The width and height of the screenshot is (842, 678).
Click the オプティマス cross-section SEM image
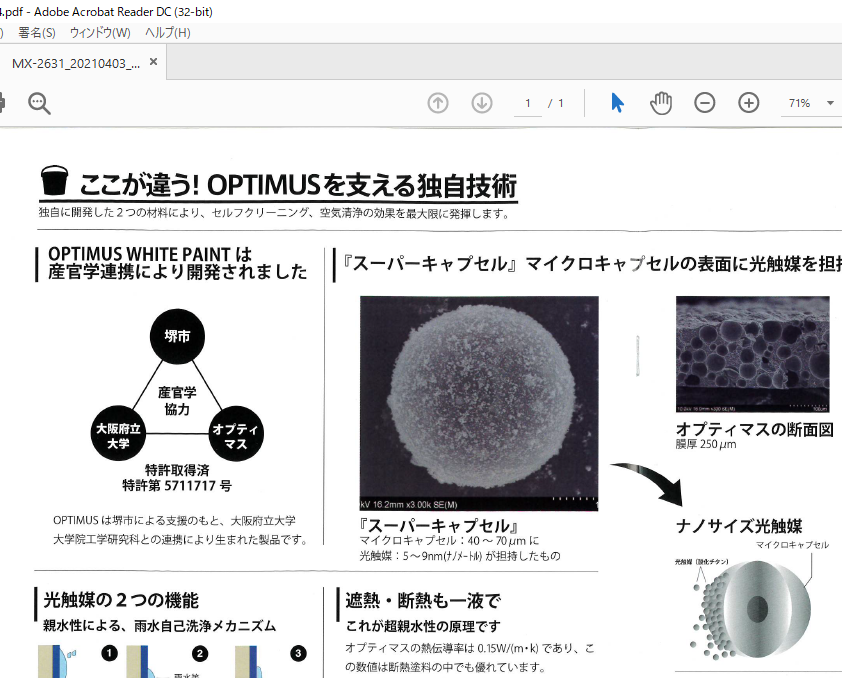752,354
